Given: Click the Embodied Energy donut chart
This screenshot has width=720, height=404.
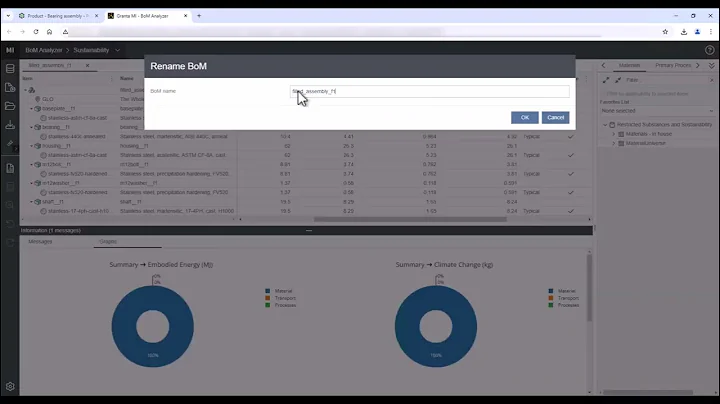Looking at the screenshot, I should pos(152,326).
